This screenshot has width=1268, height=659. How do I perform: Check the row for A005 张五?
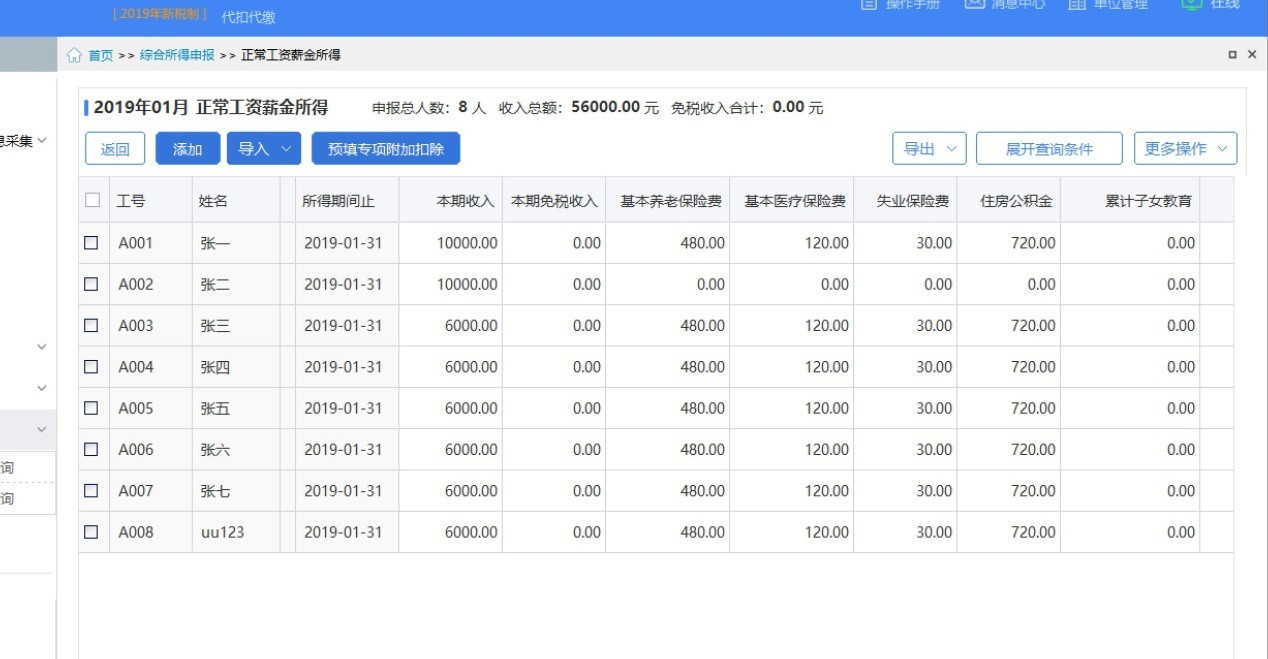pos(91,408)
